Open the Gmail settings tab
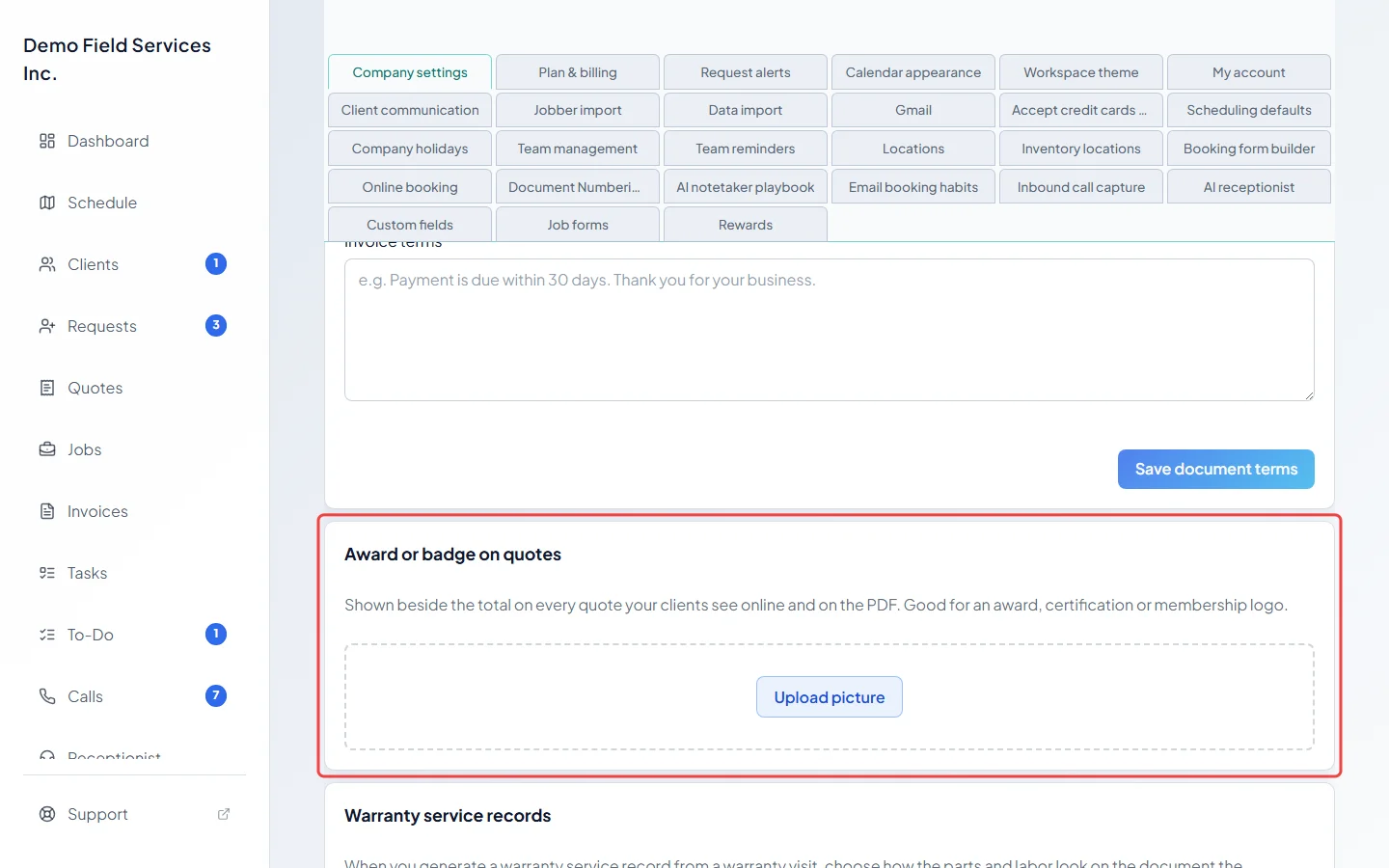Viewport: 1389px width, 868px height. pos(913,110)
